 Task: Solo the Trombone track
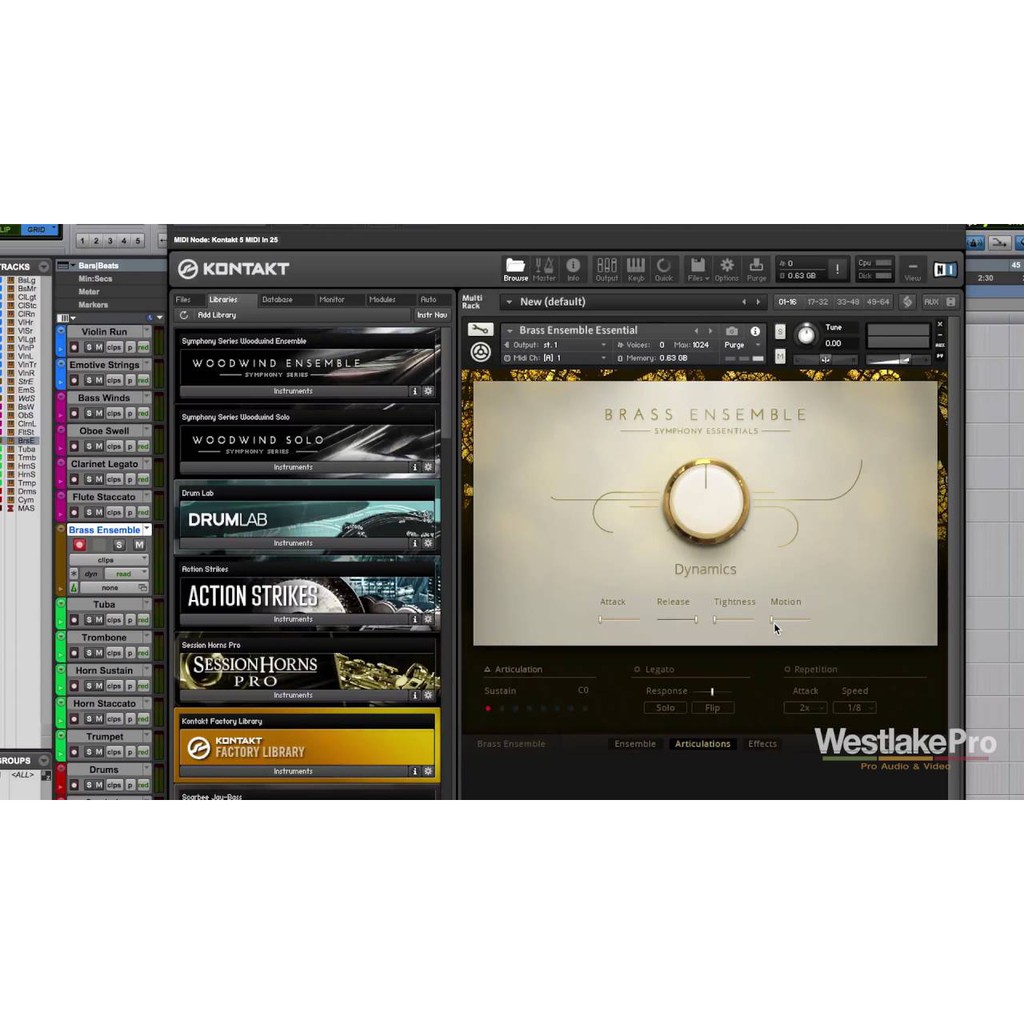[x=89, y=653]
